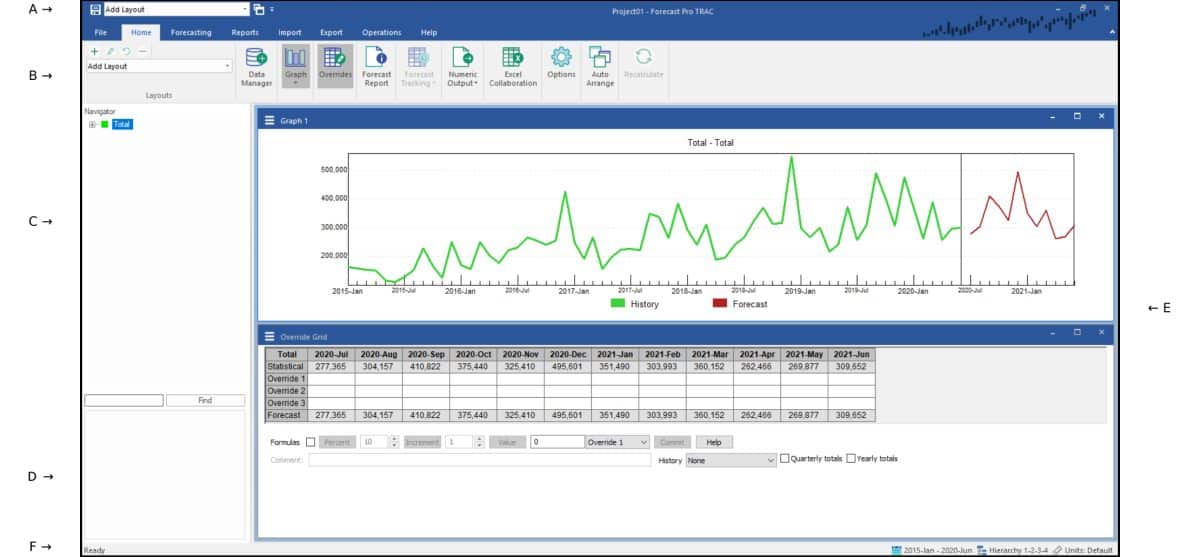The image size is (1200, 557).
Task: Check the Quarterly totals box
Action: pyautogui.click(x=785, y=459)
